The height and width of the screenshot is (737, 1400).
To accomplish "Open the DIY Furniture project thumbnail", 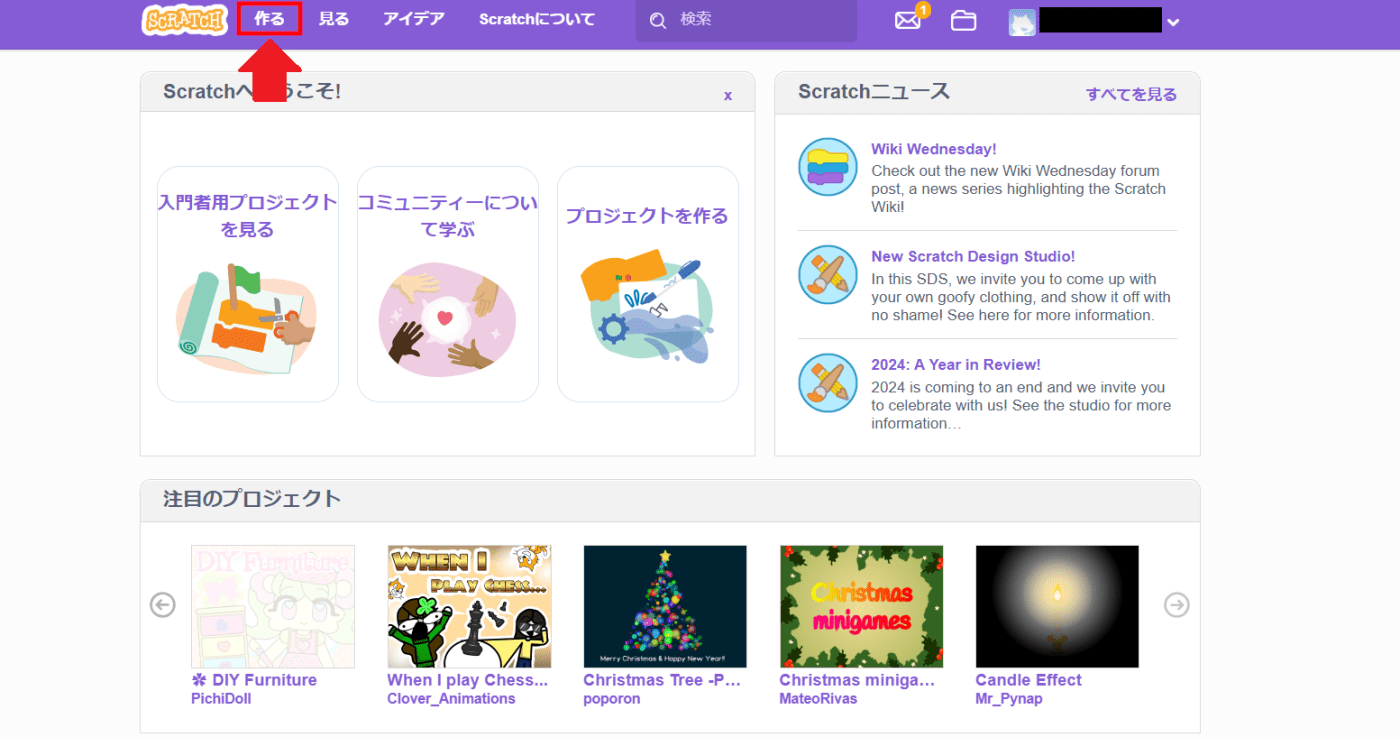I will 273,606.
